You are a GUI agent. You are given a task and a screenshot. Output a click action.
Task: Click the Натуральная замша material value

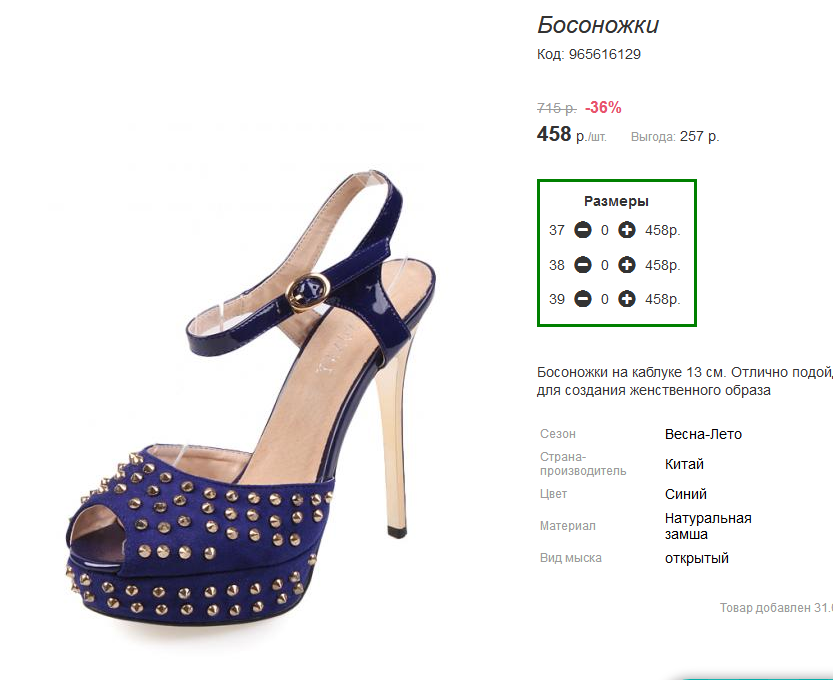click(x=708, y=526)
